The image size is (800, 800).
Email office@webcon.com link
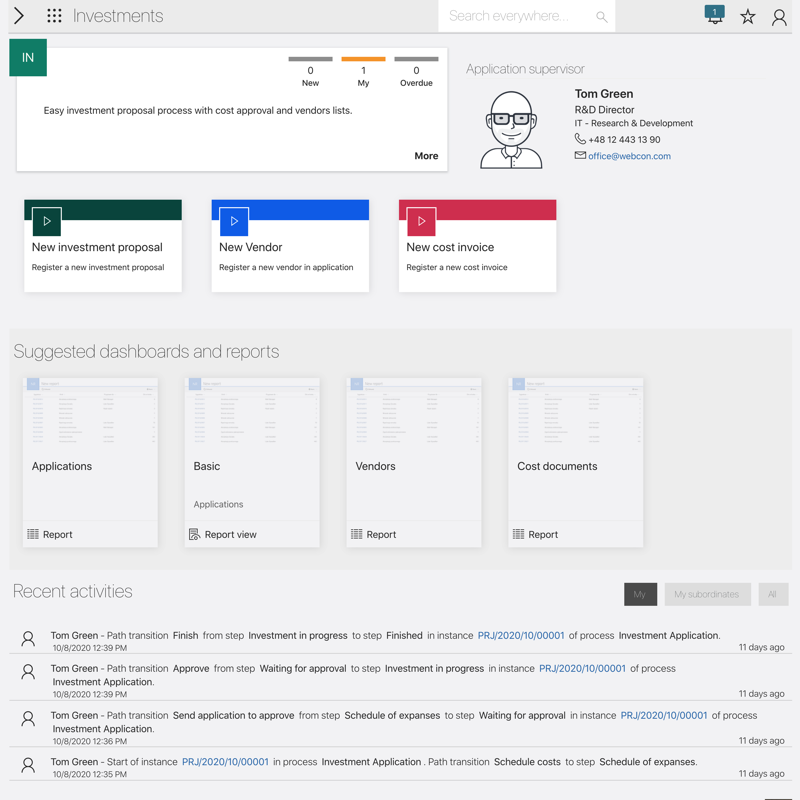coord(629,156)
